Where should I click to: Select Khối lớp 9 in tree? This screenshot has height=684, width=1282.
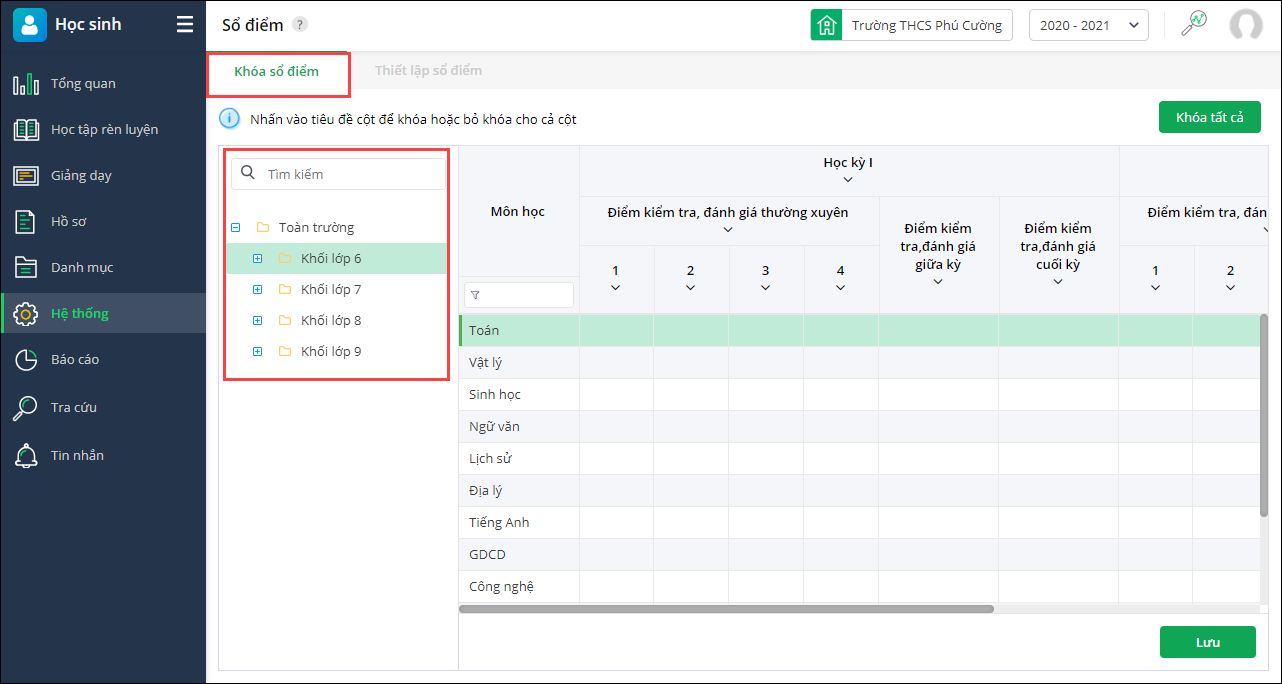[x=331, y=352]
